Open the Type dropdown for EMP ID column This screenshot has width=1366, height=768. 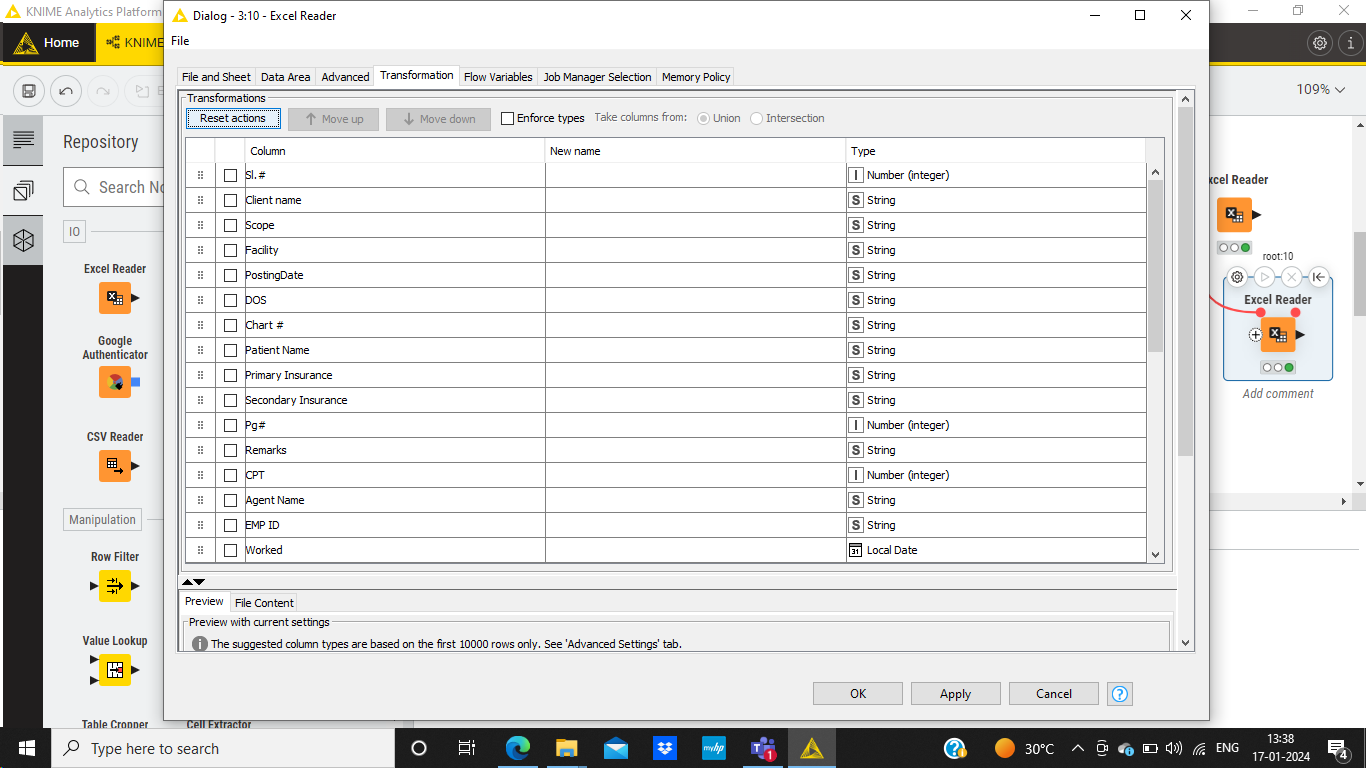(x=996, y=525)
